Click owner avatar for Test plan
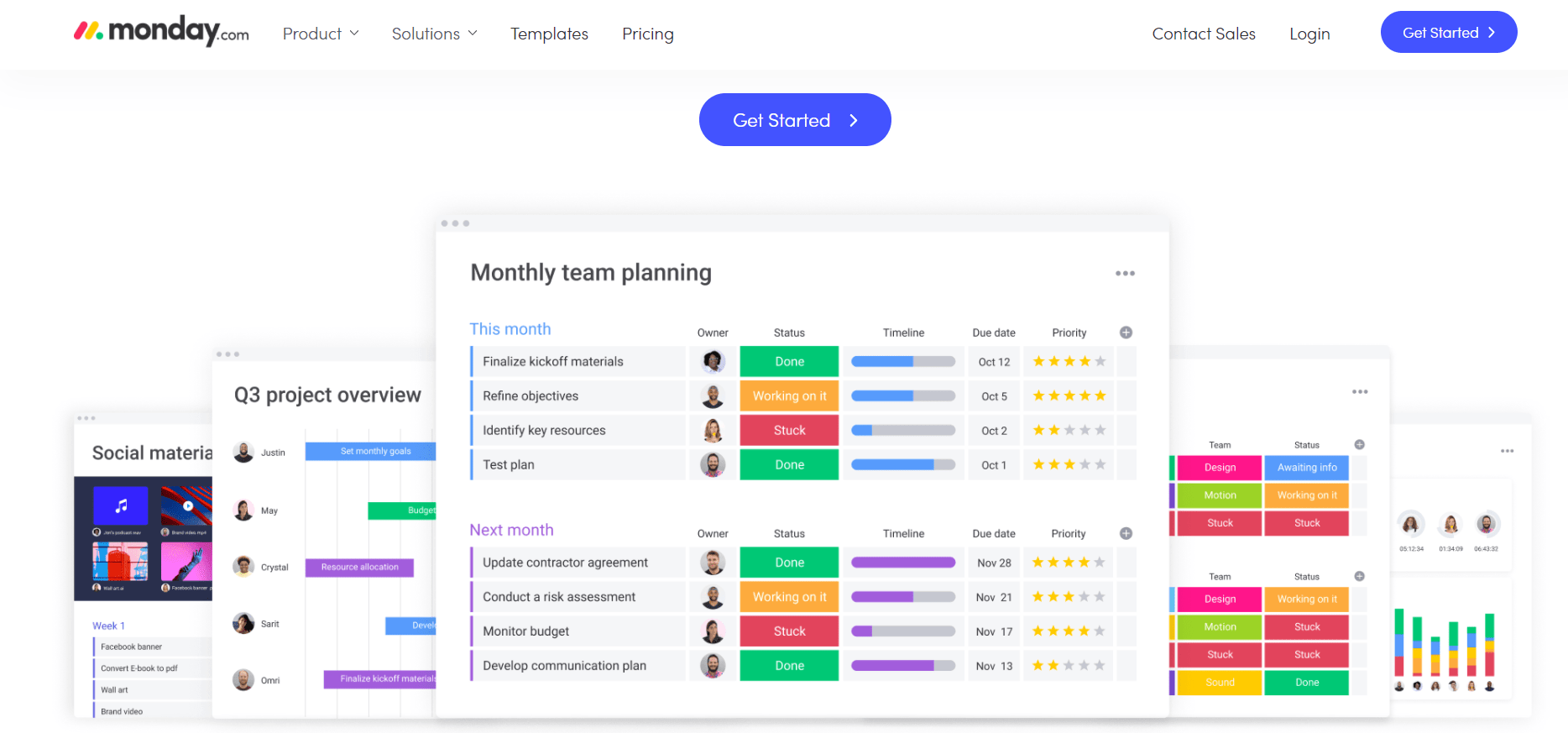This screenshot has width=1568, height=733. click(713, 464)
